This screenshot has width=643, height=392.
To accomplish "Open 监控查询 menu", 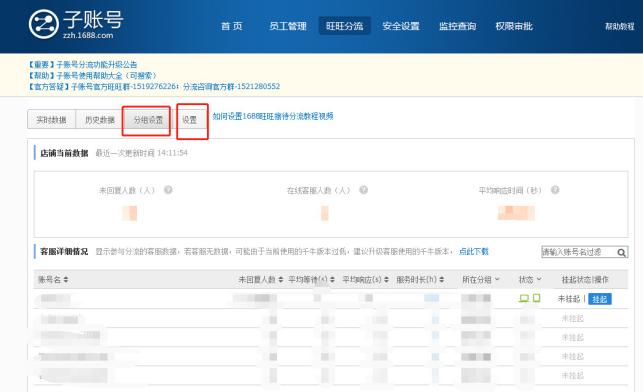I will 457,26.
